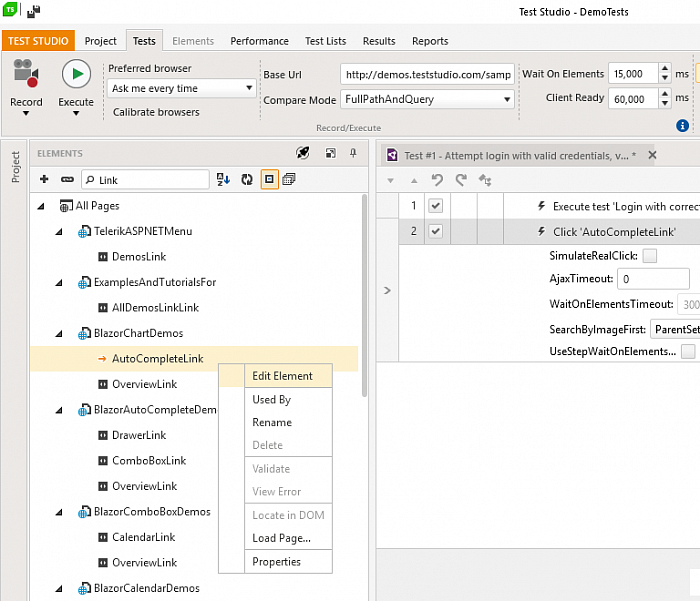Click the lightning icon on step 1

point(542,206)
